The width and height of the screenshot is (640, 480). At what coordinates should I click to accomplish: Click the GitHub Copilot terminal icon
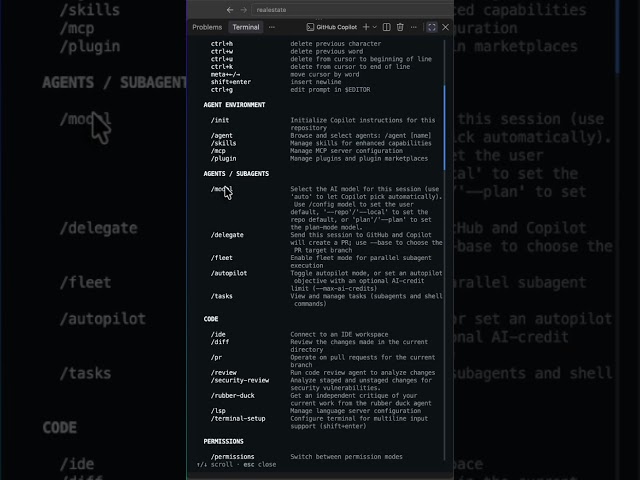pos(310,27)
